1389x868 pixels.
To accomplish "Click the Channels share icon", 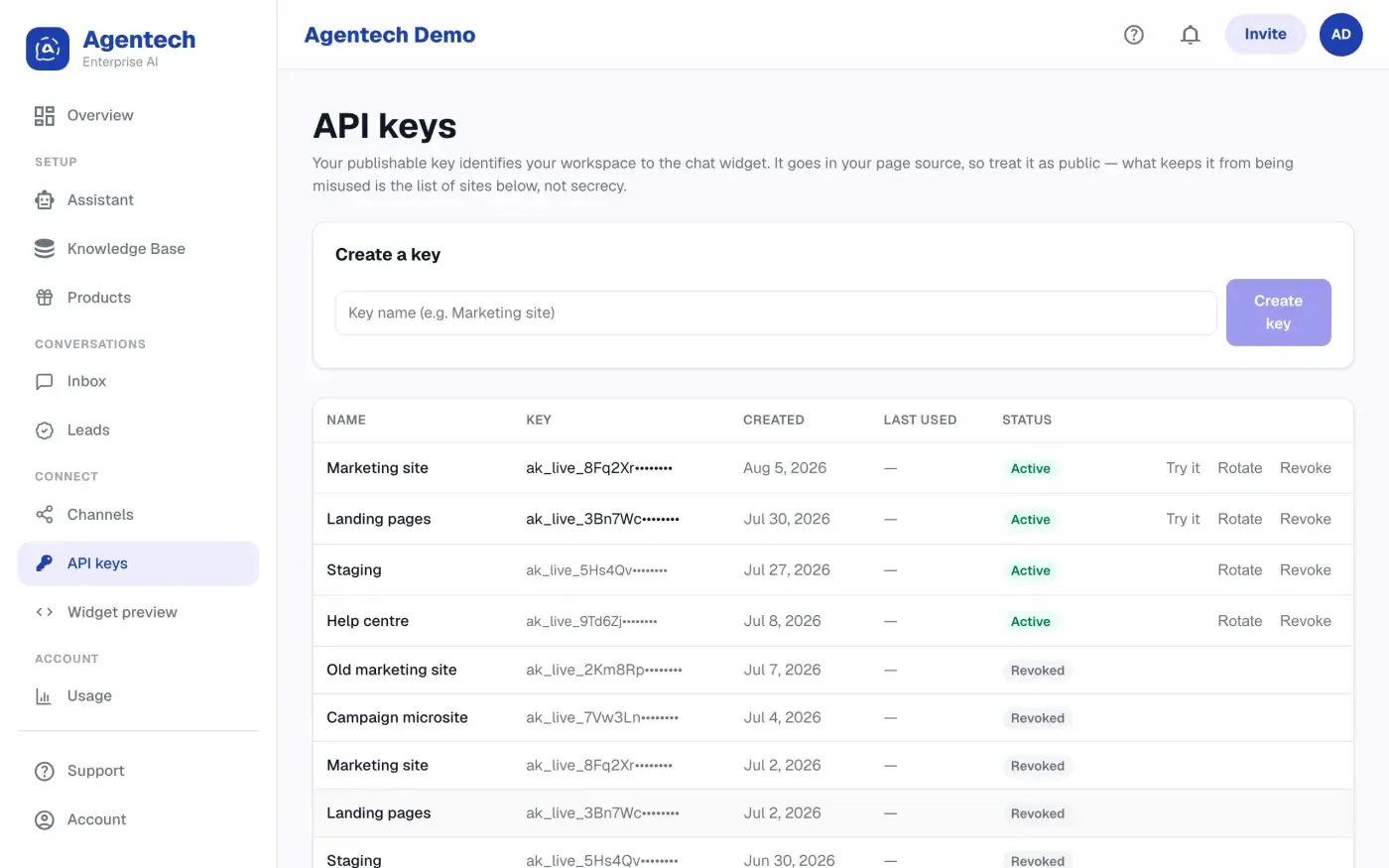I will pos(45,515).
